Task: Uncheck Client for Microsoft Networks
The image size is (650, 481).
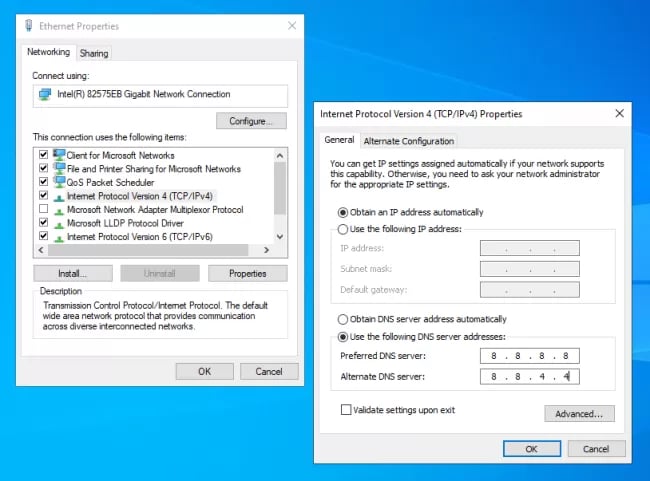Action: click(44, 155)
